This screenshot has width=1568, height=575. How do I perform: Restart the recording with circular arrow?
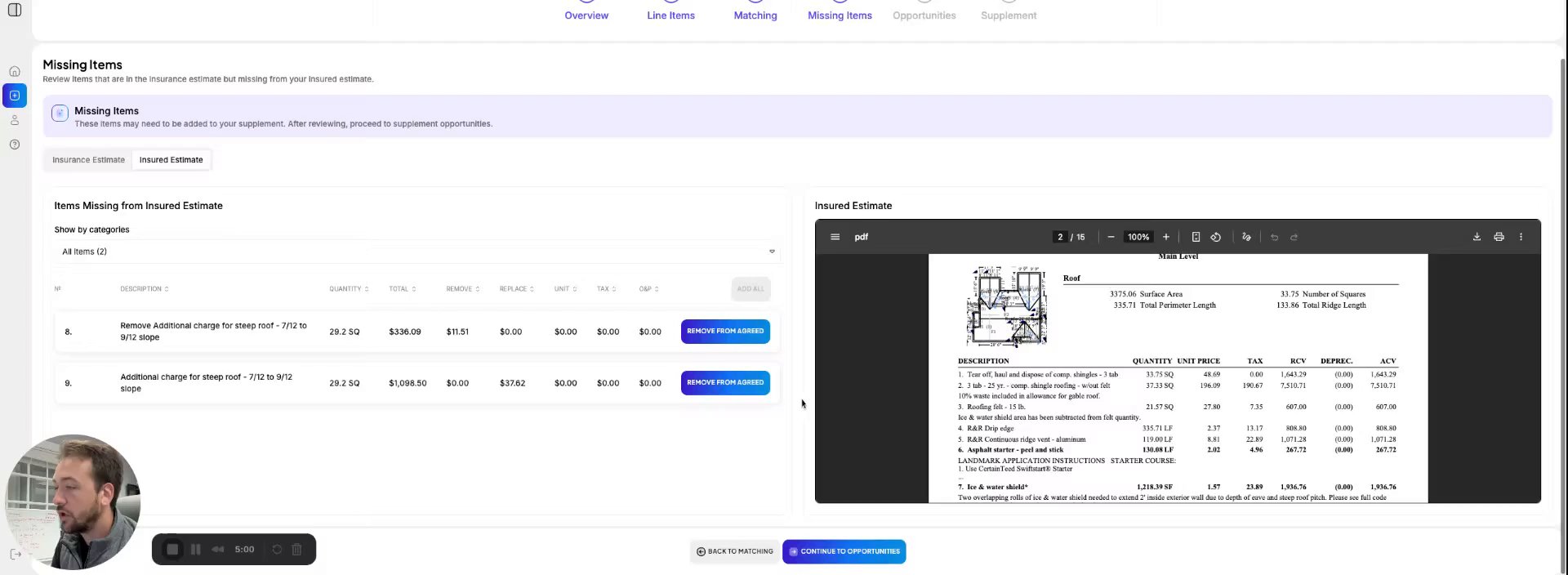pos(277,550)
